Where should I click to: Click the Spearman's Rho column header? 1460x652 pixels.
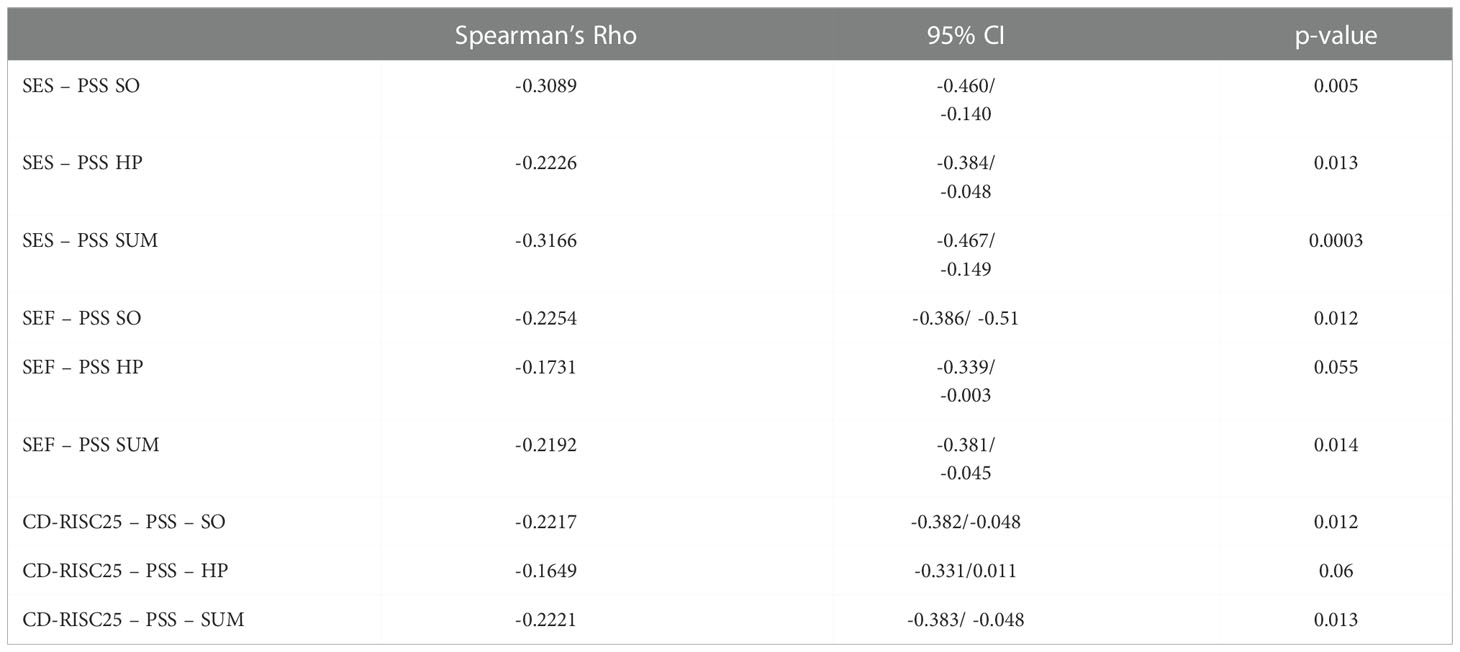[545, 36]
